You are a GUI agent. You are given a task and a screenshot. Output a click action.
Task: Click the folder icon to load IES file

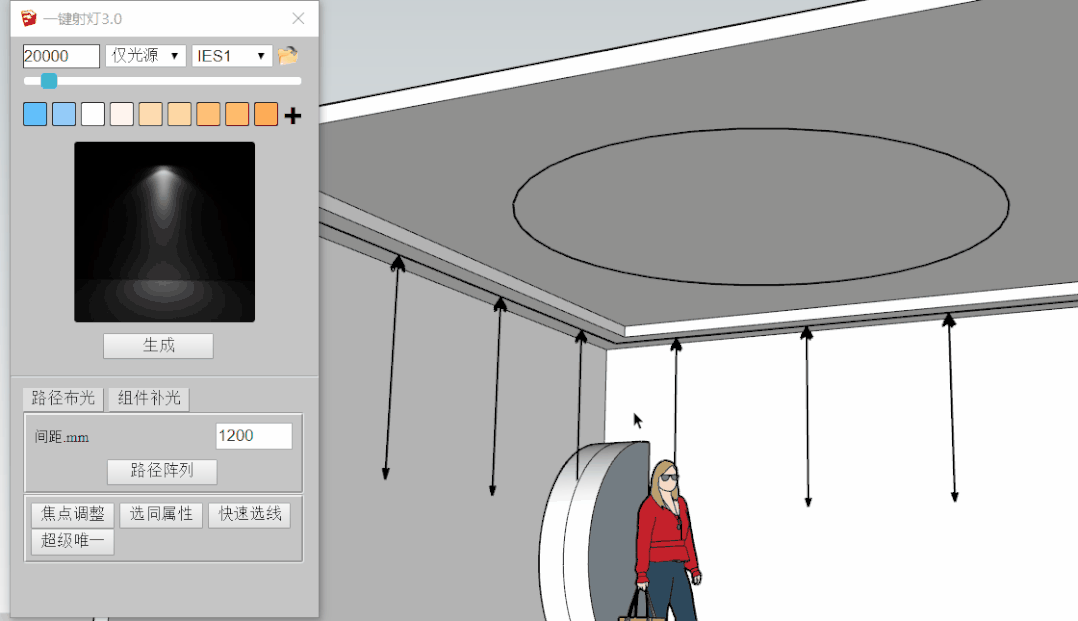point(288,56)
